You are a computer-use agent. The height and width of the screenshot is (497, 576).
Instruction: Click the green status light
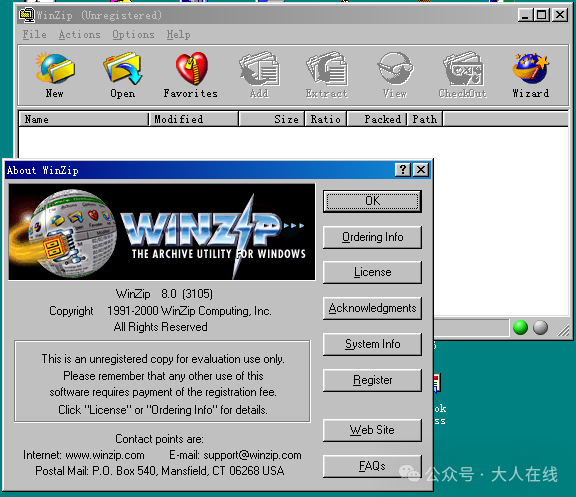point(520,327)
